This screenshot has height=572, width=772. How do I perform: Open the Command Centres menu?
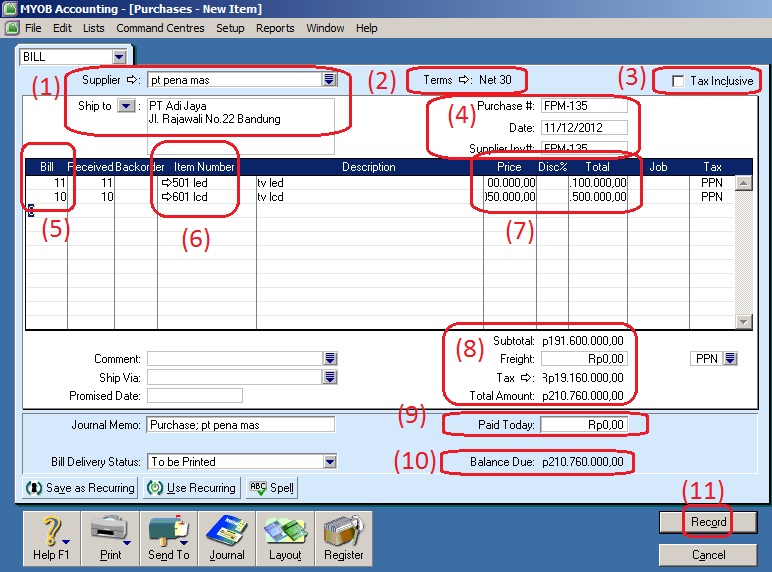pyautogui.click(x=160, y=28)
